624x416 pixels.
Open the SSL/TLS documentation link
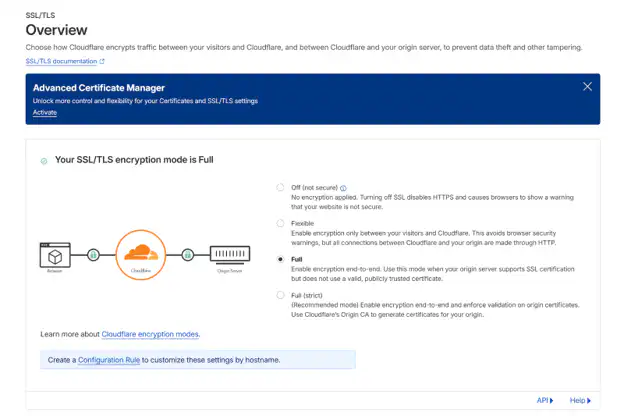(x=61, y=62)
